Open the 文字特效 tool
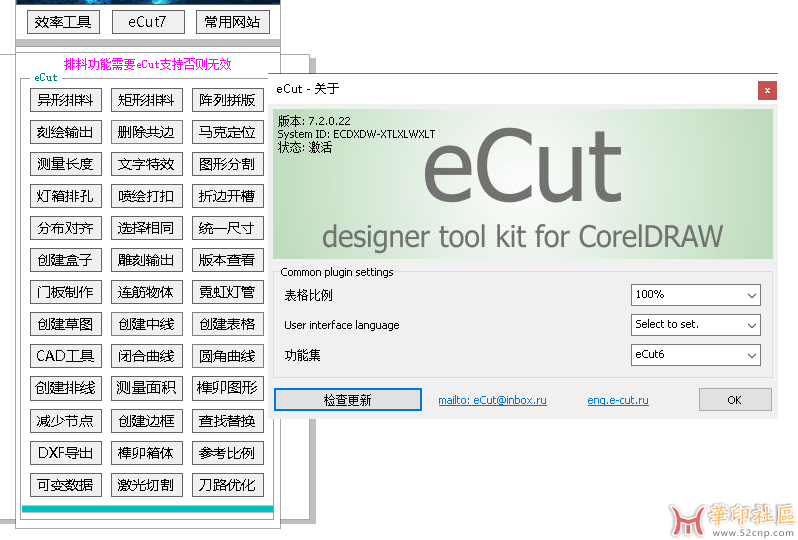 (x=147, y=164)
